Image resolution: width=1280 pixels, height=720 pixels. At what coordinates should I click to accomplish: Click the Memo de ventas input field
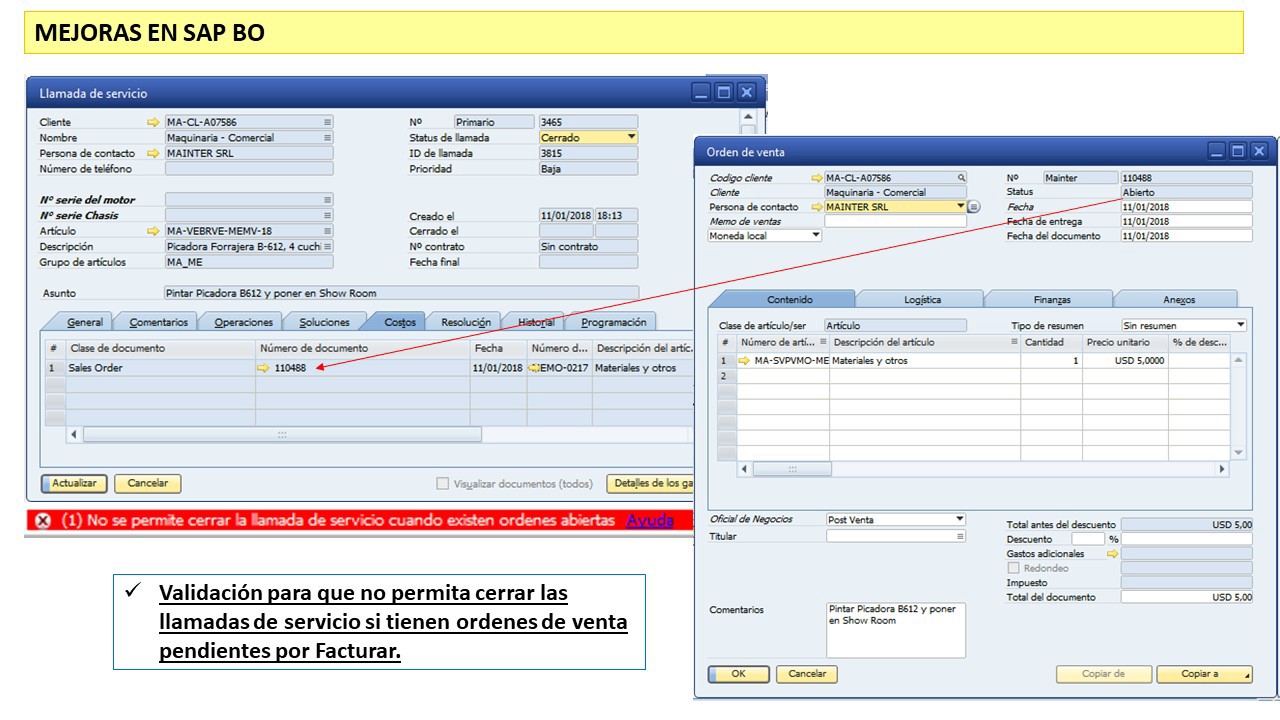point(895,221)
